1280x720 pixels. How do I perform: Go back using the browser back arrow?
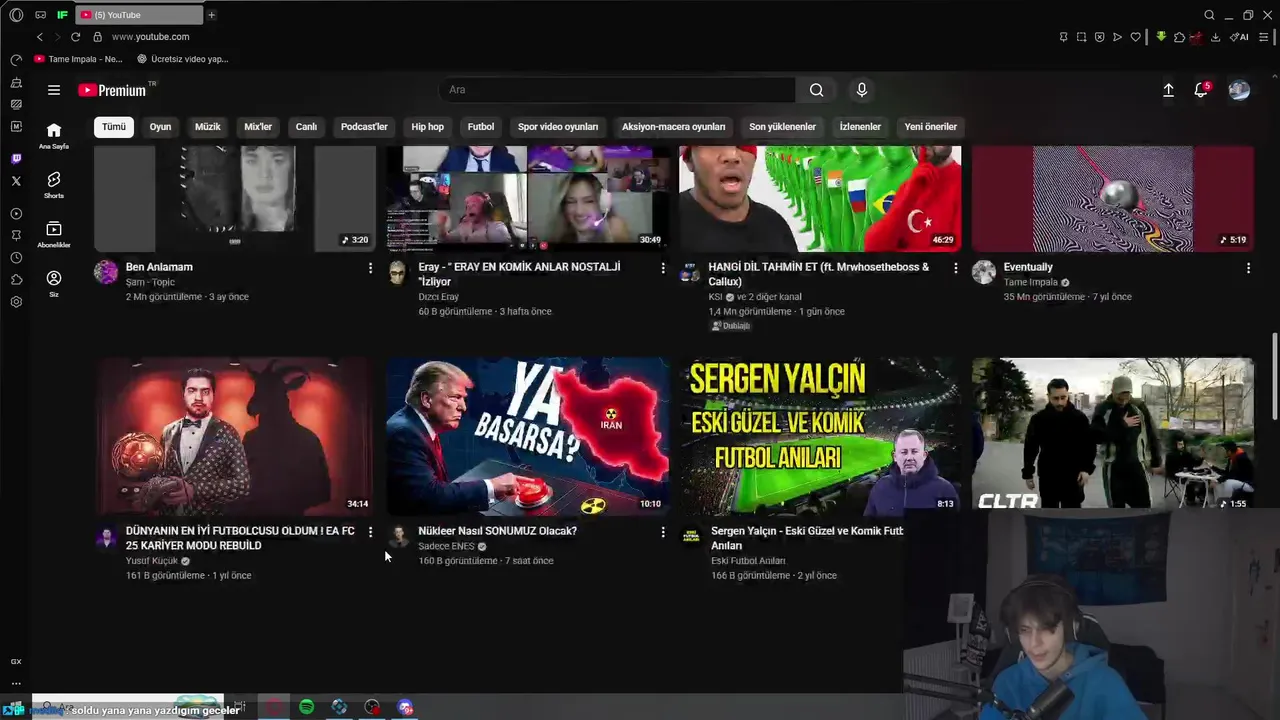click(x=40, y=37)
